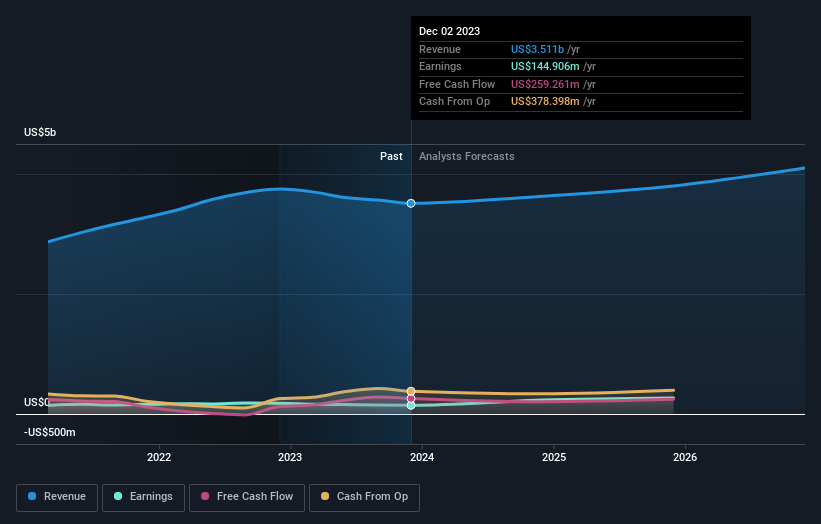Click the Analysts Forecasts label
The image size is (821, 524).
coord(467,156)
